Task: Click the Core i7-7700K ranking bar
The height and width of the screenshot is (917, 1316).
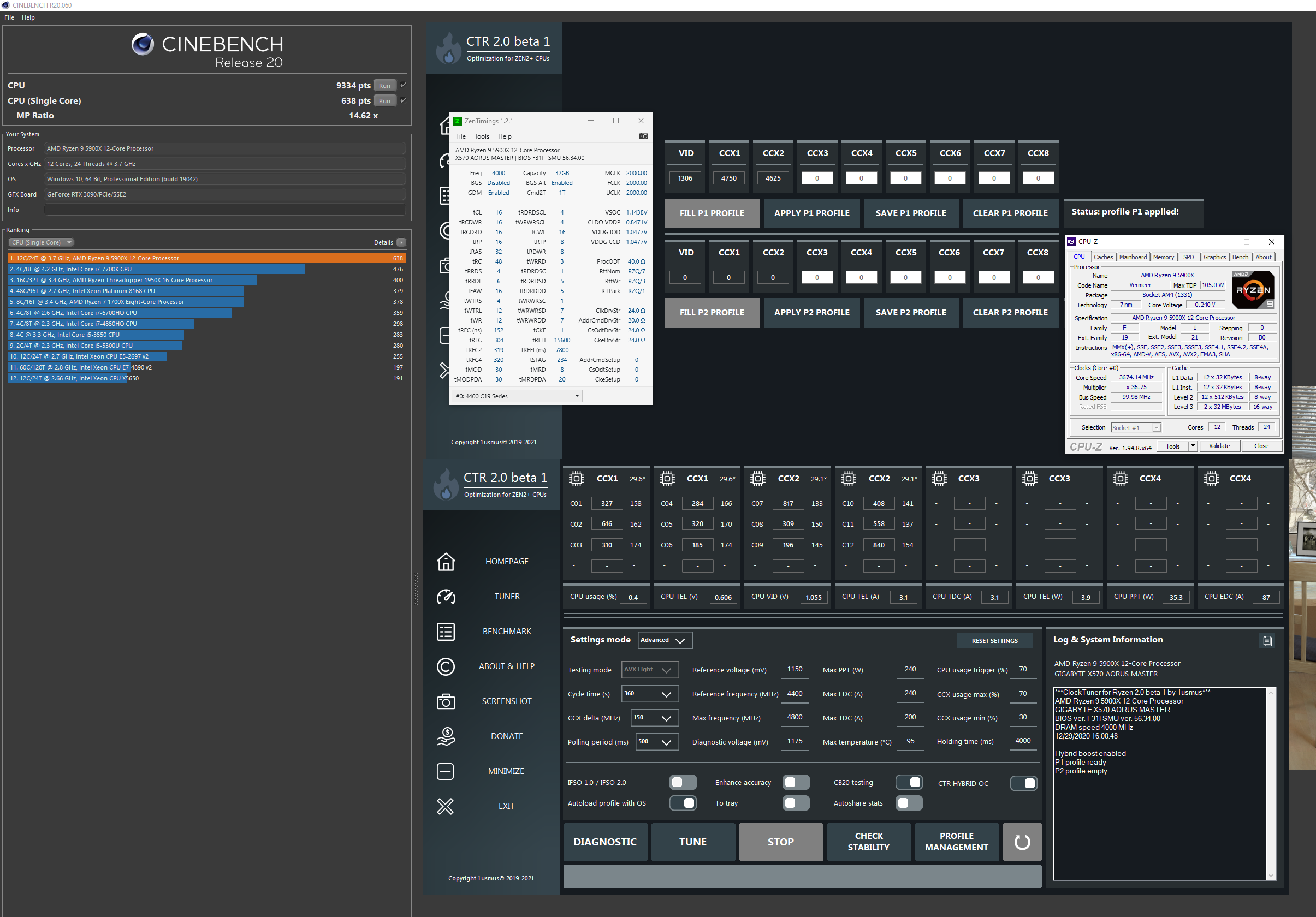Action: click(x=156, y=269)
